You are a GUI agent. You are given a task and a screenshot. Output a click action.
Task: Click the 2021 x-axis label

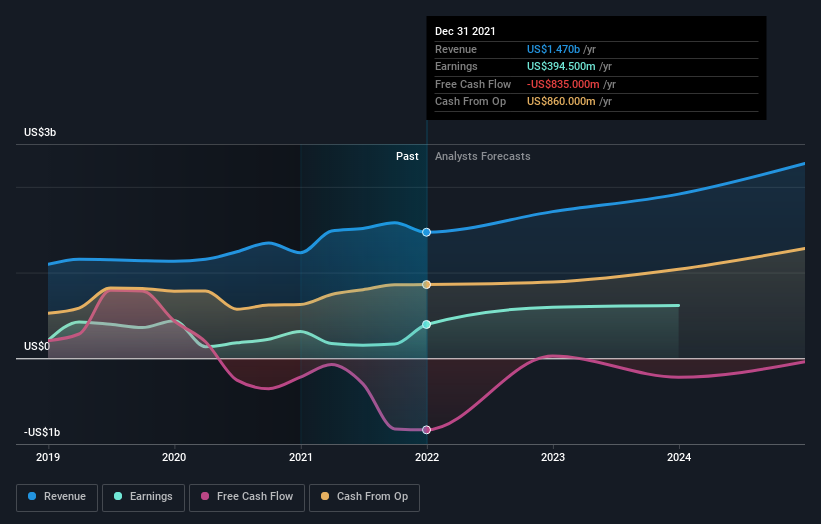point(301,458)
